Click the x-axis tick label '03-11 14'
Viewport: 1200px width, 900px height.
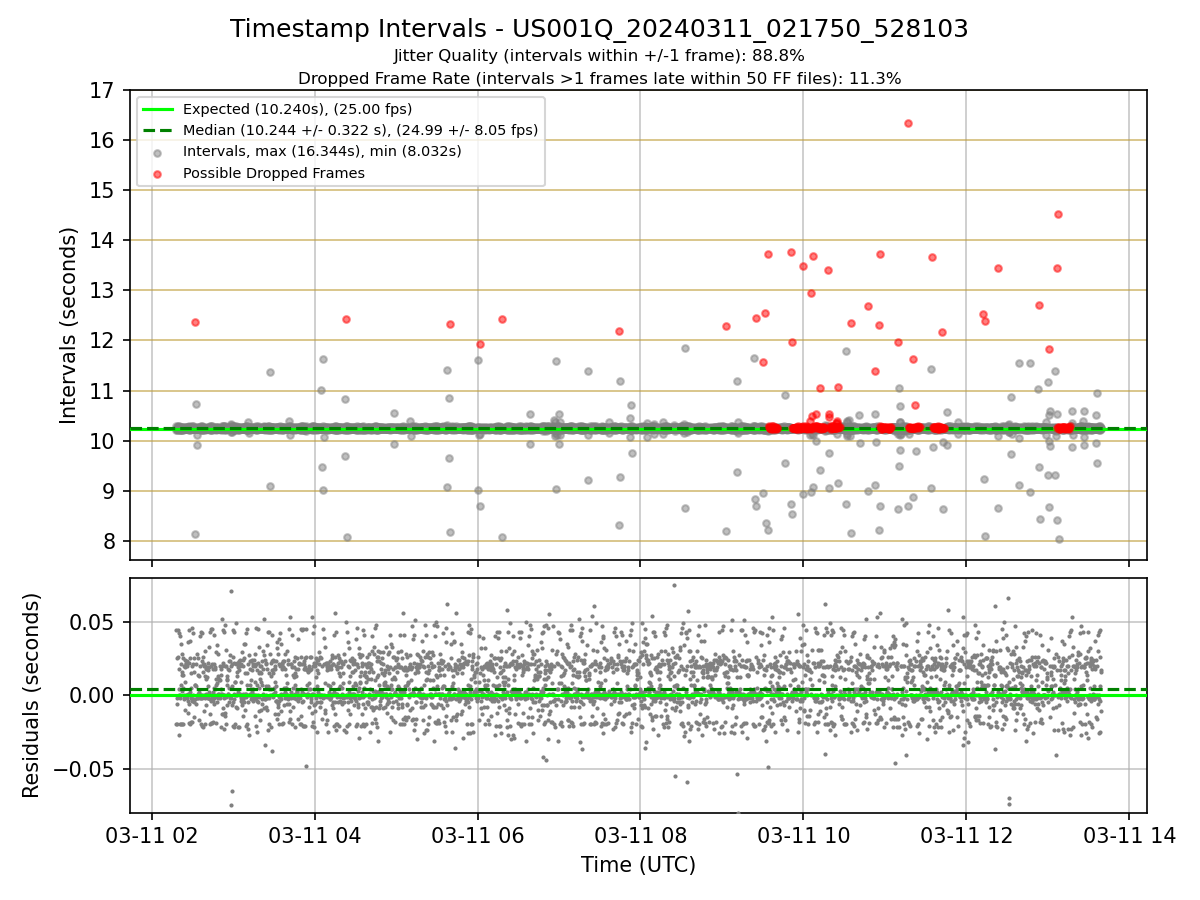coord(1129,836)
